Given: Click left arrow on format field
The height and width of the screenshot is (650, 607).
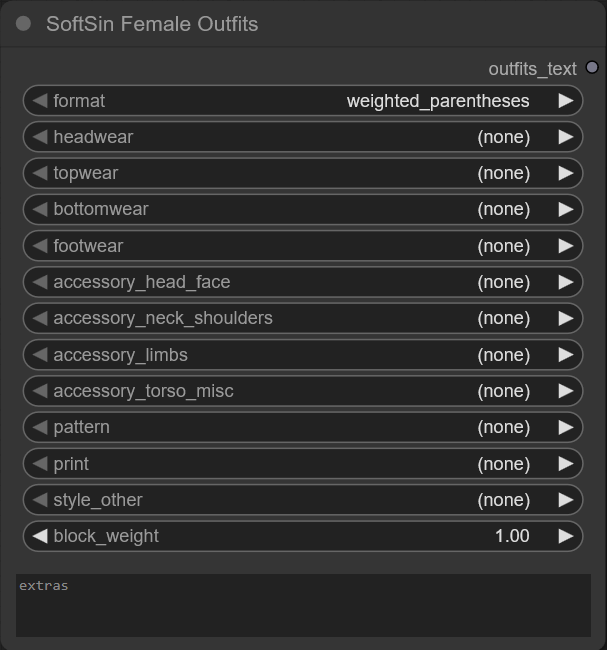Looking at the screenshot, I should point(39,101).
